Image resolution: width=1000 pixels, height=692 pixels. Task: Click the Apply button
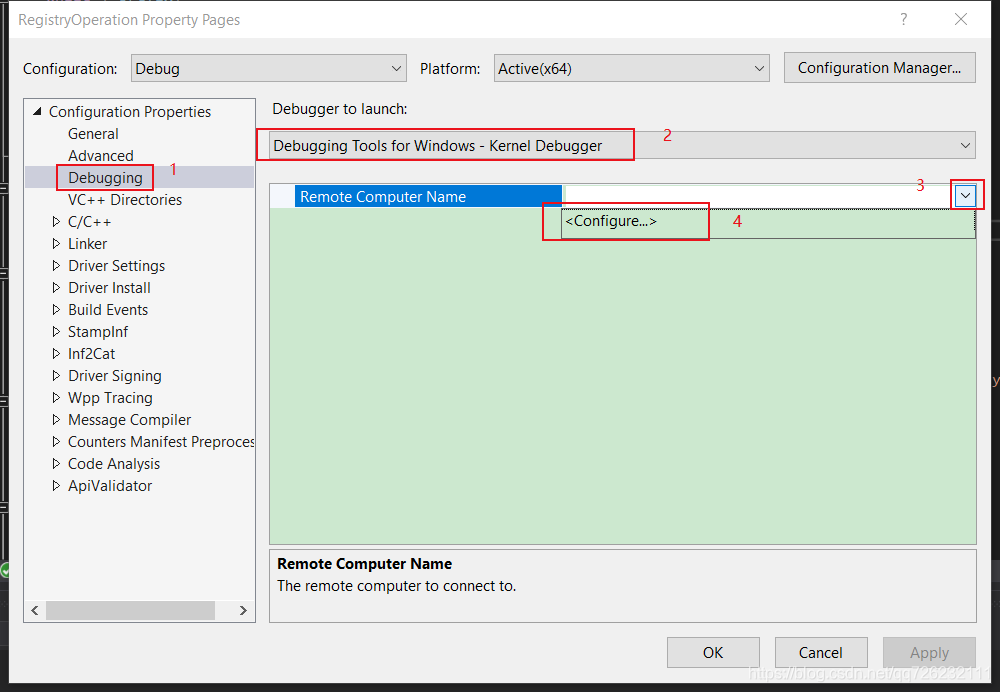point(929,652)
